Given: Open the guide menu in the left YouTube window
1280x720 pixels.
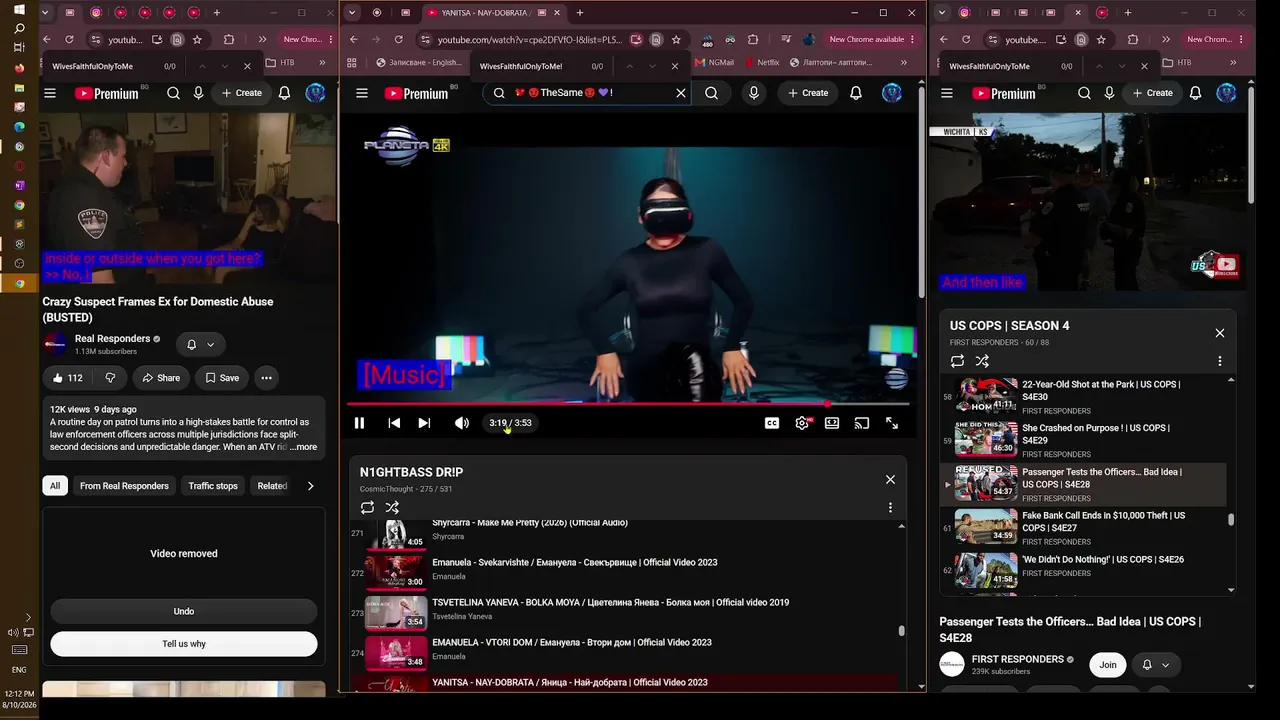Looking at the screenshot, I should coord(50,93).
